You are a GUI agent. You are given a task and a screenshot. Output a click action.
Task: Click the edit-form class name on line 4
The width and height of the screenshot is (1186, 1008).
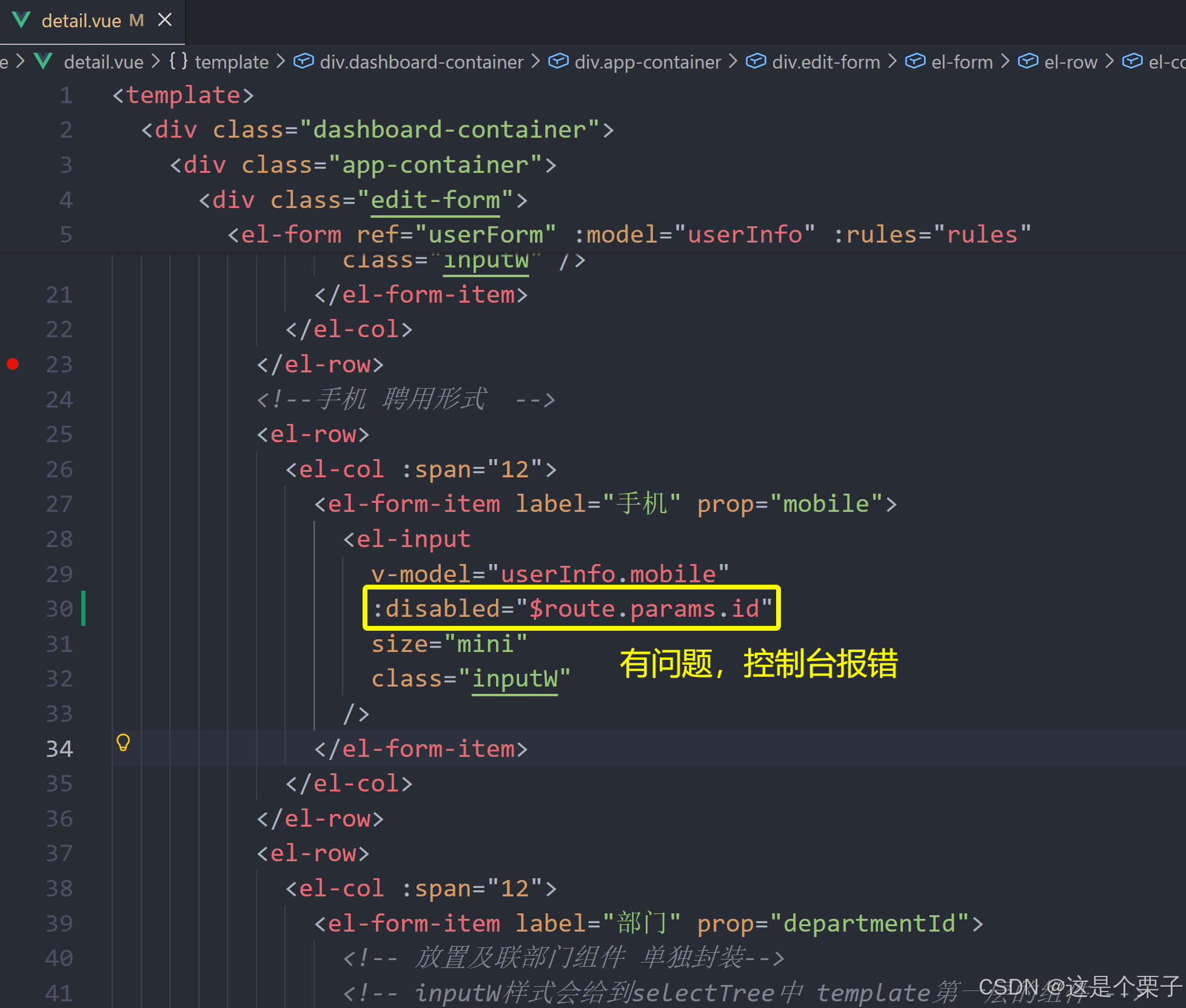coord(435,200)
